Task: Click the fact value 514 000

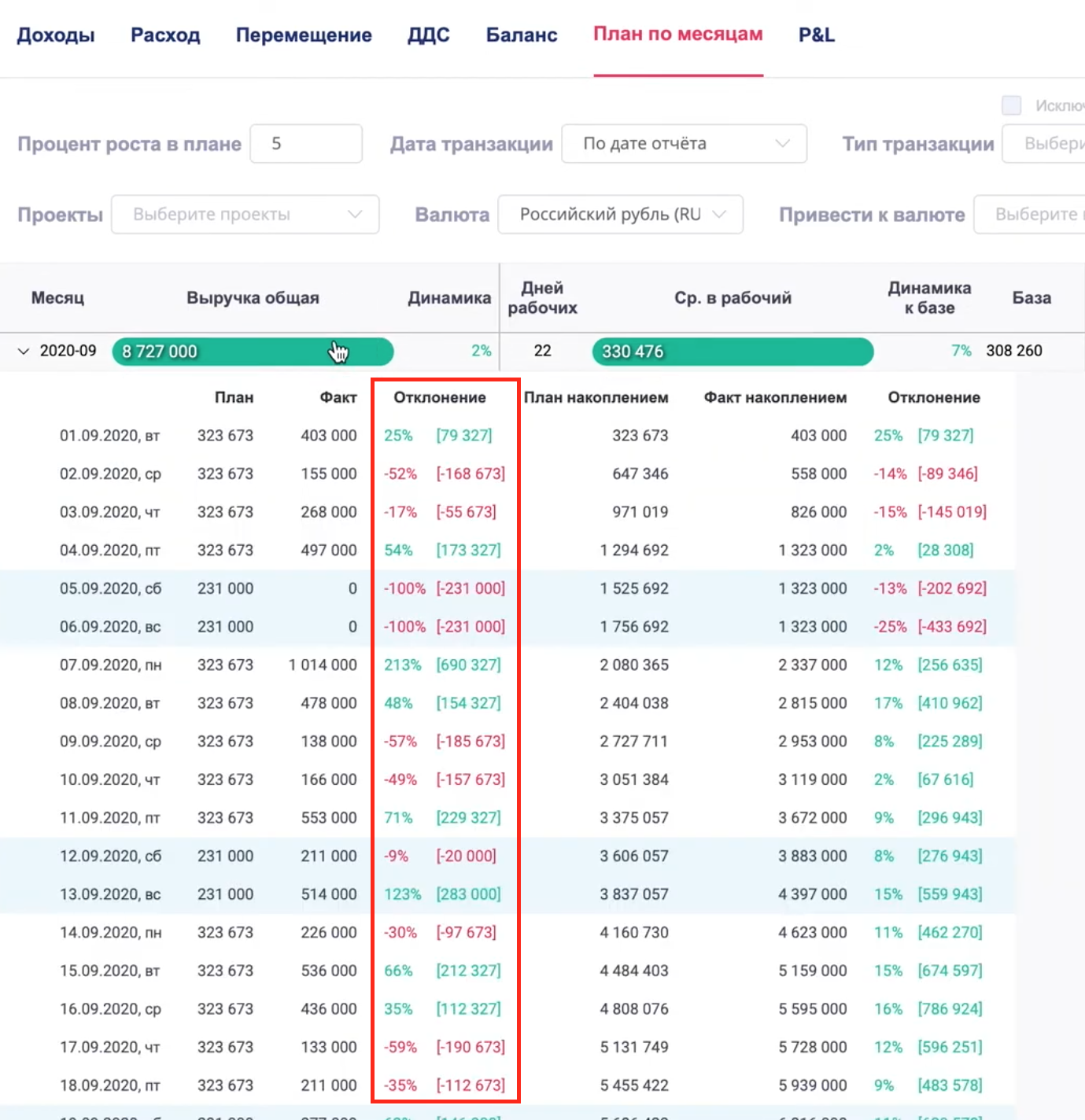Action: (x=329, y=894)
